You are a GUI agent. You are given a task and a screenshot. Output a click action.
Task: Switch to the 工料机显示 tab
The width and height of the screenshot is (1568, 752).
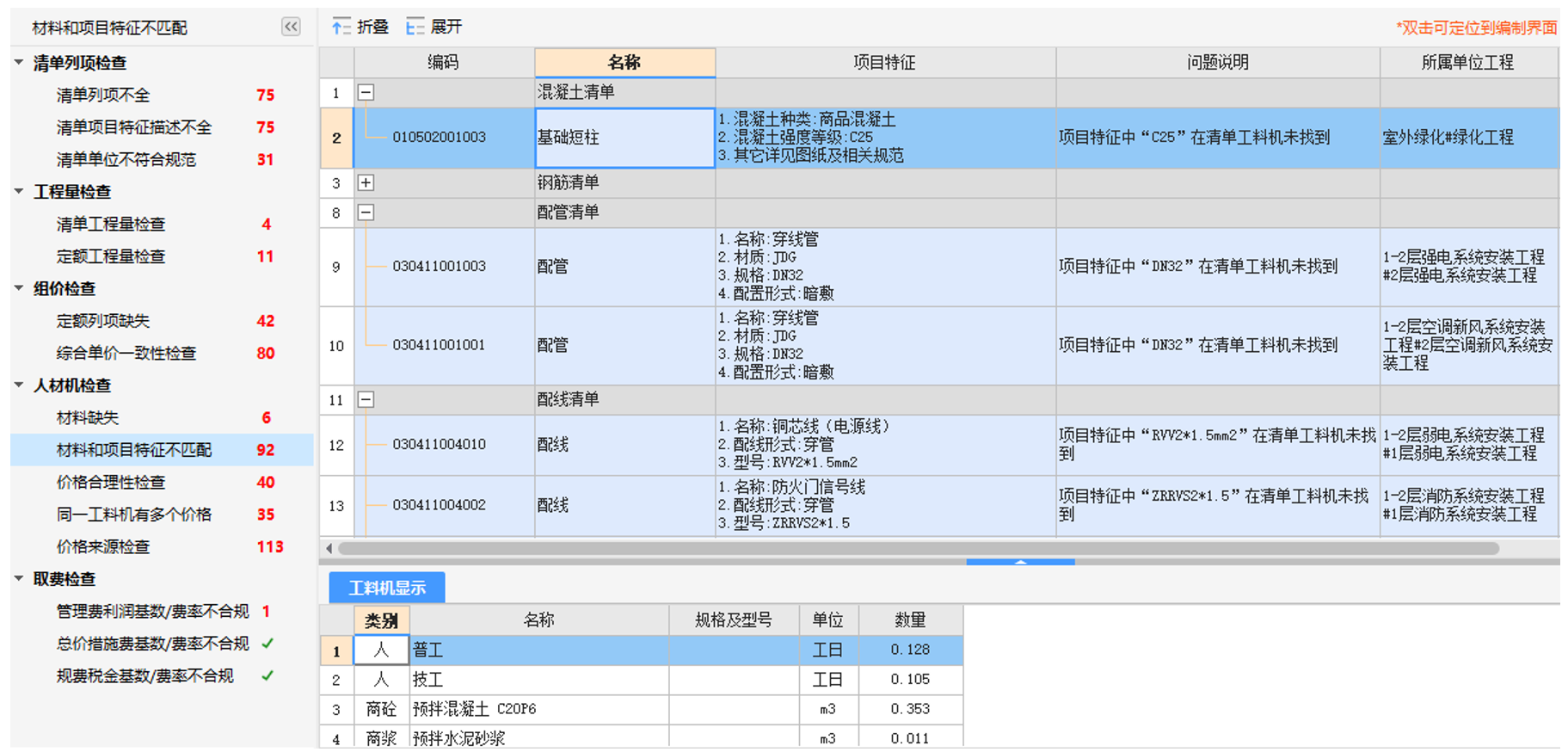pos(387,588)
